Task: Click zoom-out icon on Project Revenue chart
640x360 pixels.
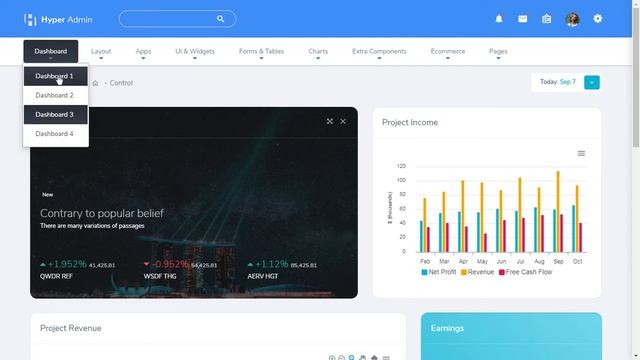Action: pos(342,358)
